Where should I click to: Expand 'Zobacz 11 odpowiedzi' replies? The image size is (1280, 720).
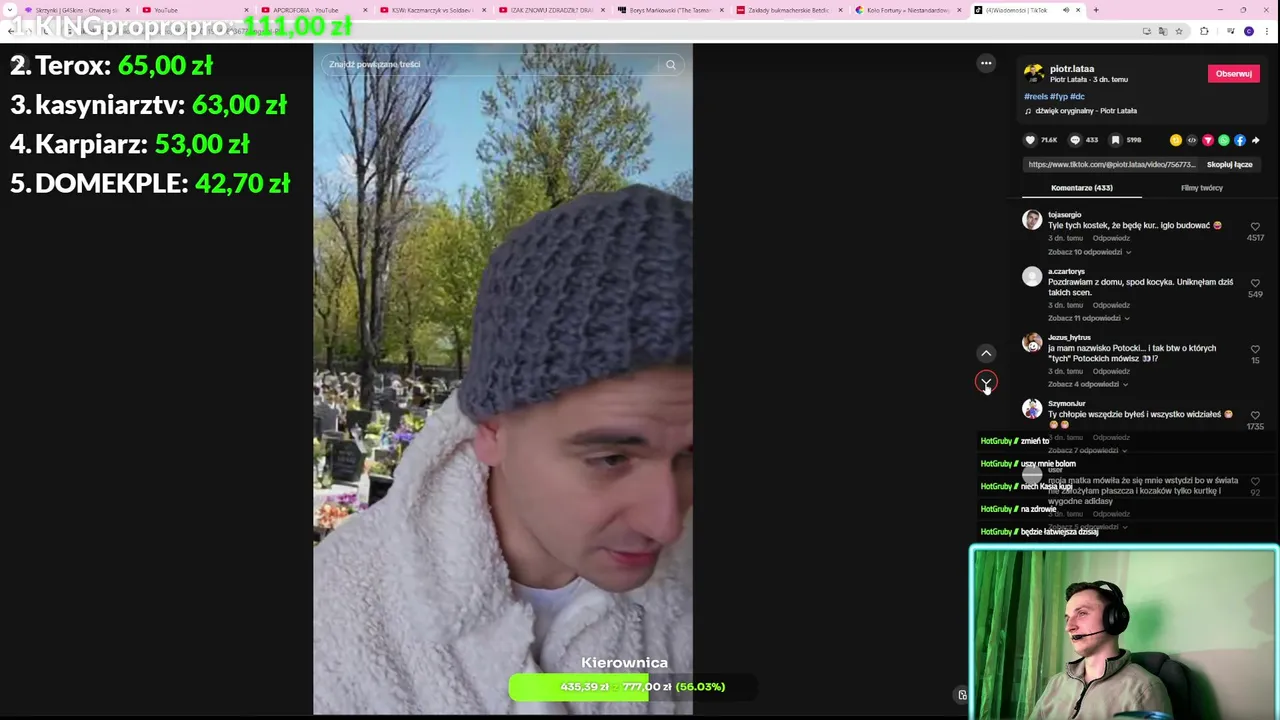(1088, 318)
